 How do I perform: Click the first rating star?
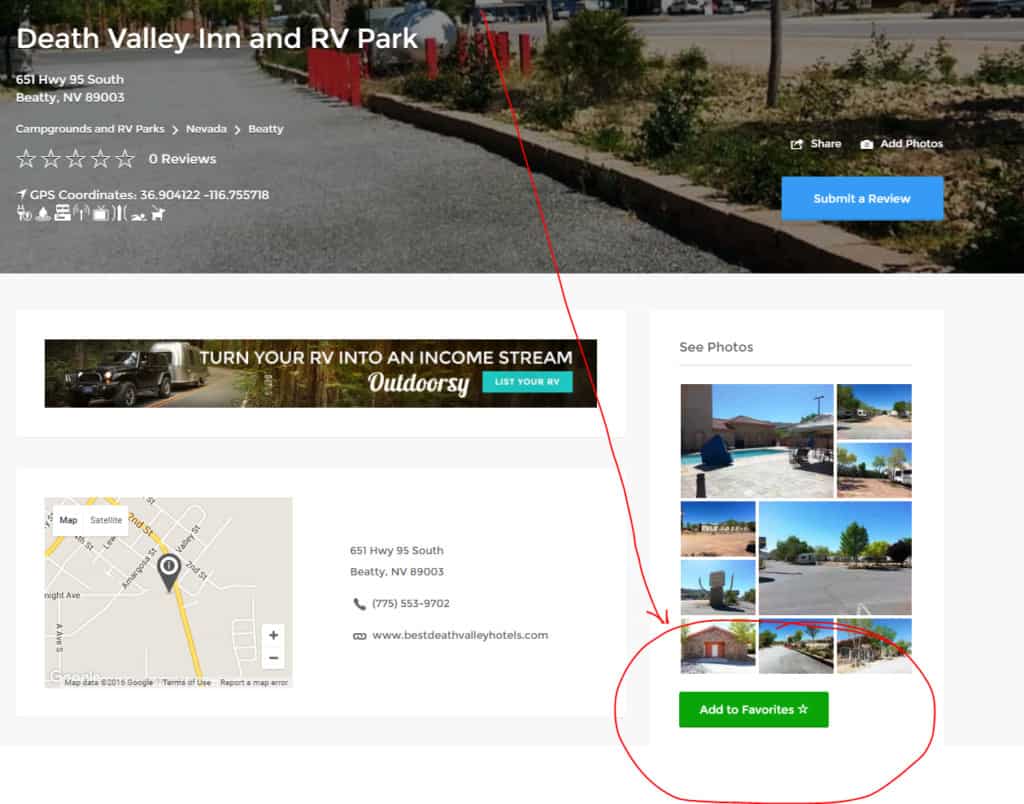click(26, 159)
